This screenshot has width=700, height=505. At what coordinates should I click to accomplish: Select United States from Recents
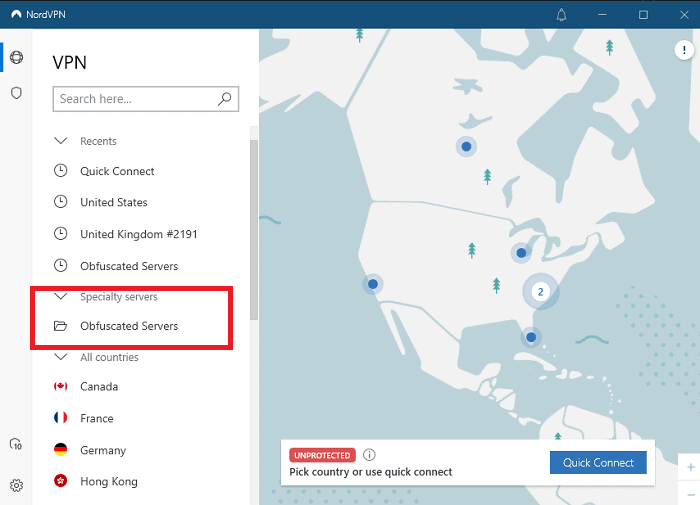click(x=113, y=202)
